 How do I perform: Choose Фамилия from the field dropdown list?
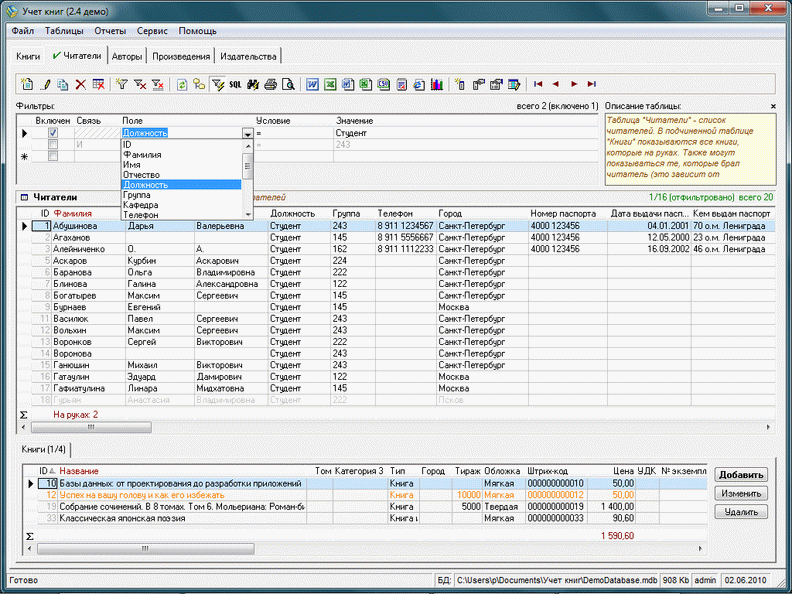pyautogui.click(x=141, y=155)
